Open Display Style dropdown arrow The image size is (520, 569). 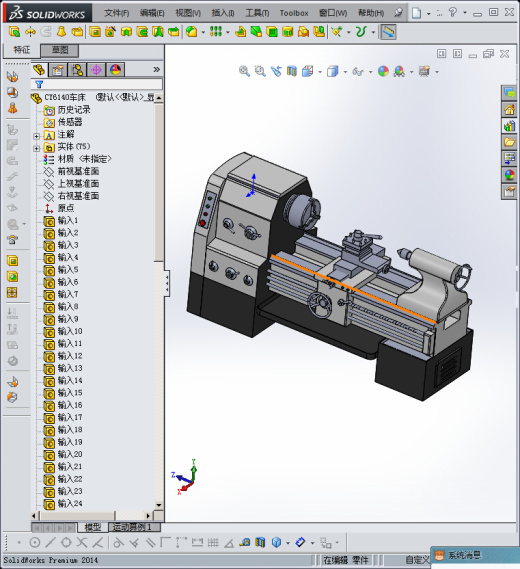[345, 72]
